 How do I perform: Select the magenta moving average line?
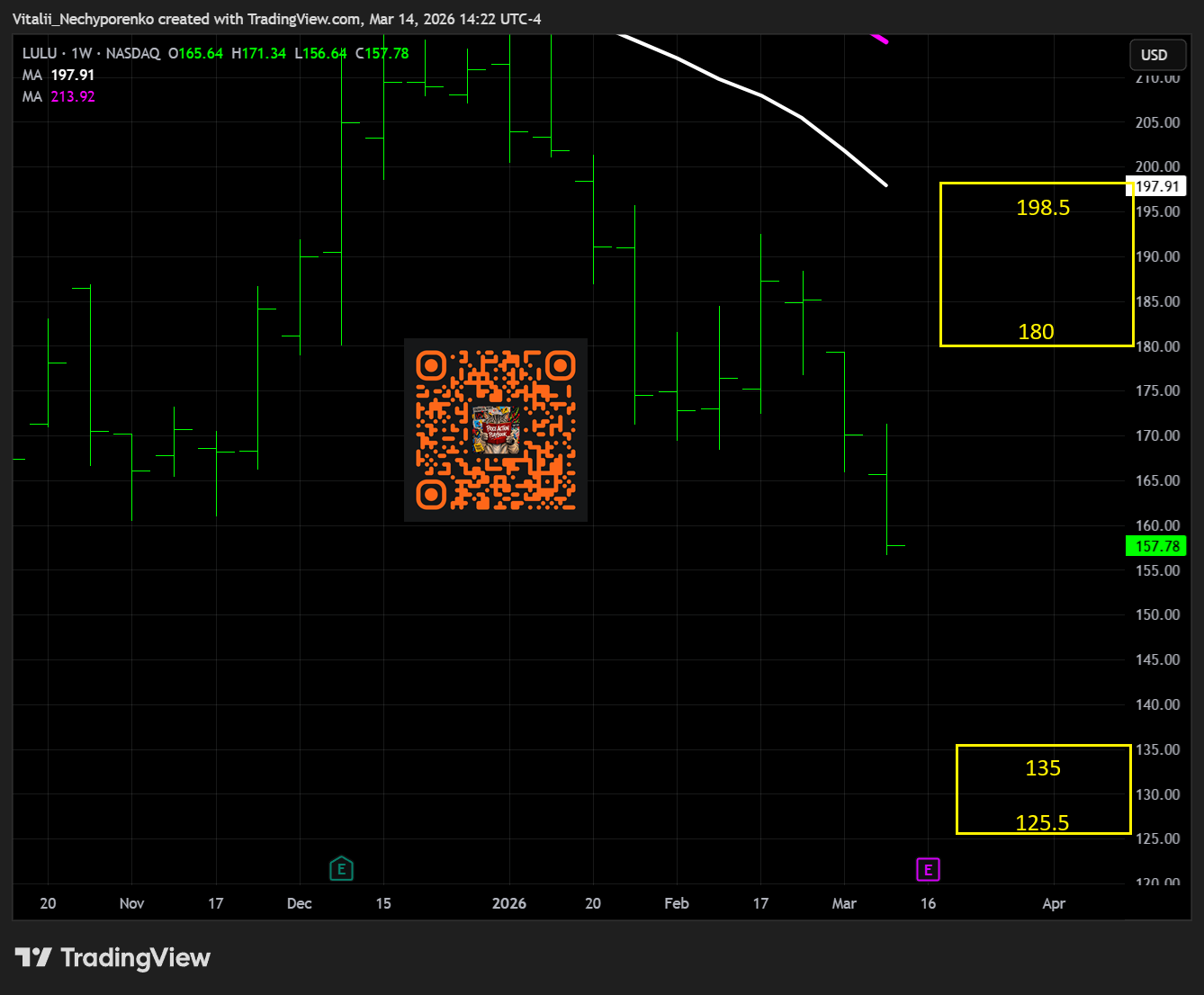pyautogui.click(x=880, y=38)
